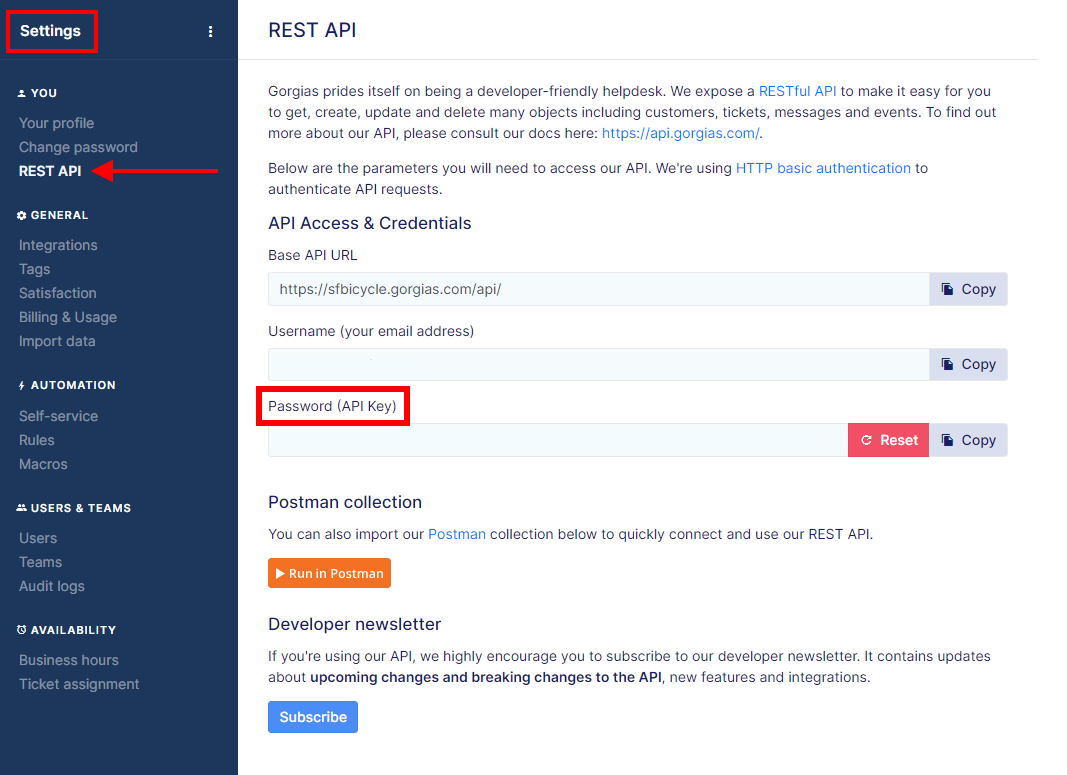Viewport: 1067px width, 775px height.
Task: Follow the RESTful API link
Action: coord(798,91)
